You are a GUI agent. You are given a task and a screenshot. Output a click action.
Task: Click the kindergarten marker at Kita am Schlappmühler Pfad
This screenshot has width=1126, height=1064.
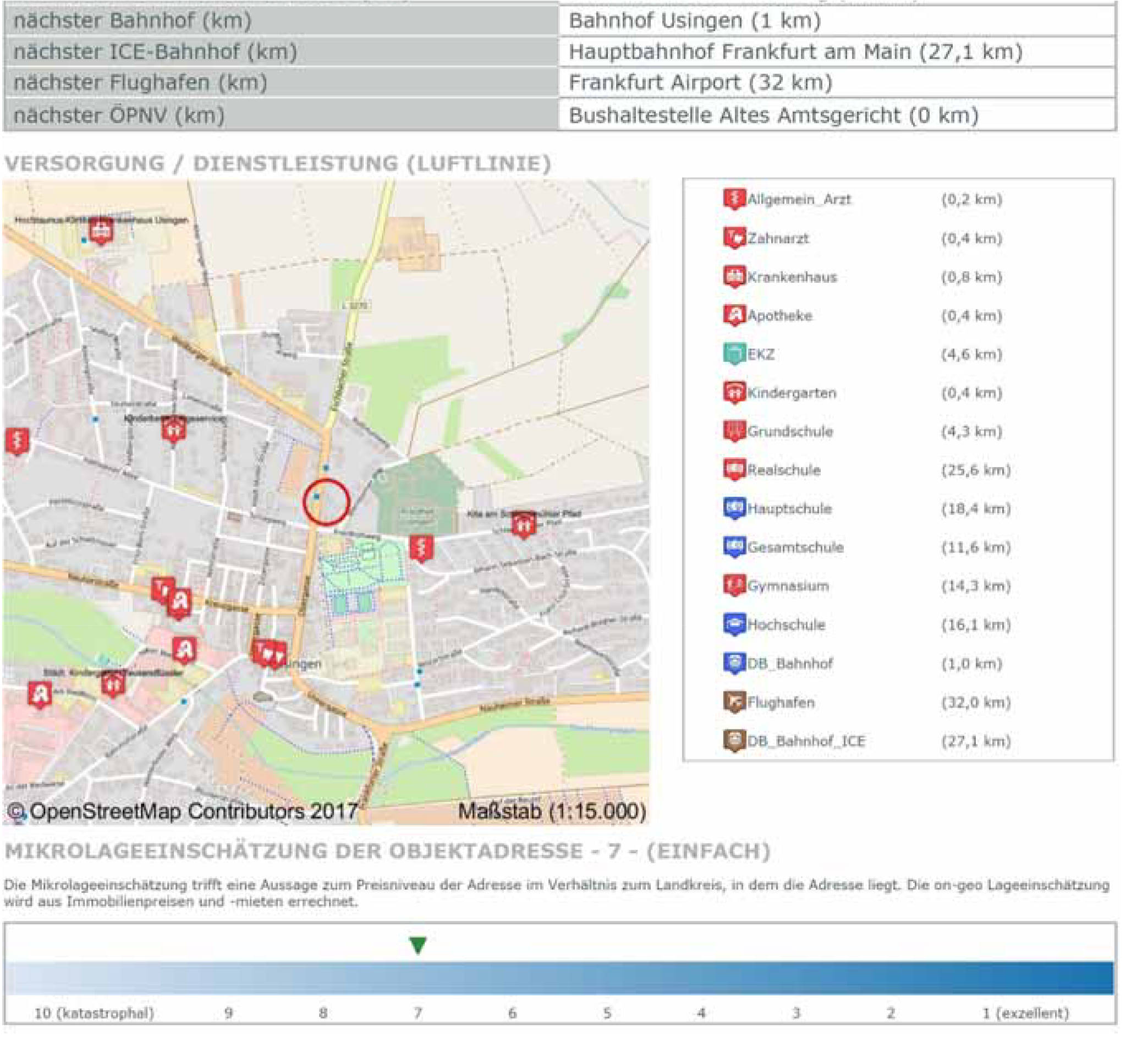click(523, 525)
